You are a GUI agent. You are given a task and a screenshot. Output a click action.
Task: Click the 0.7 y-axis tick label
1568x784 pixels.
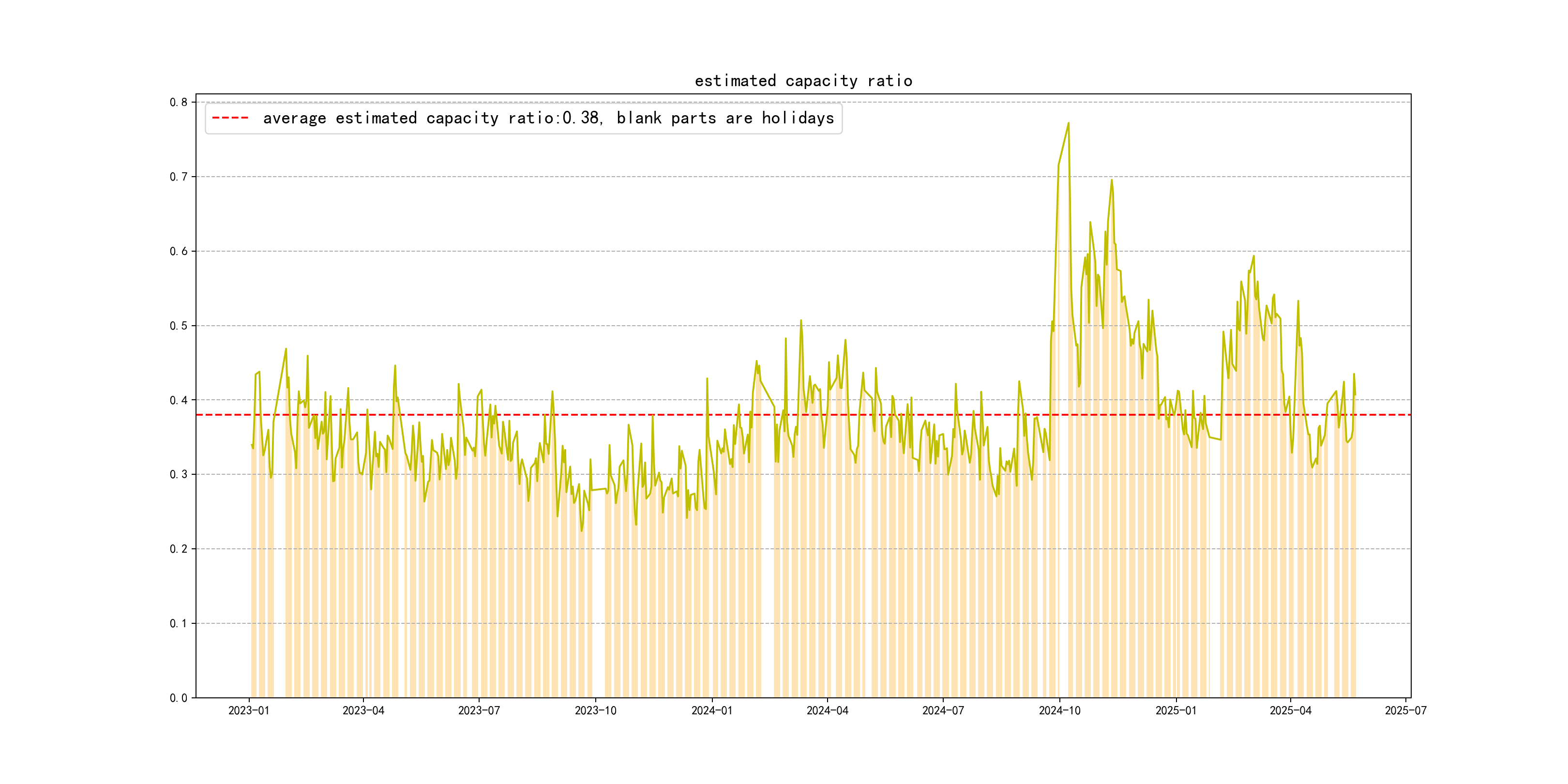point(179,177)
